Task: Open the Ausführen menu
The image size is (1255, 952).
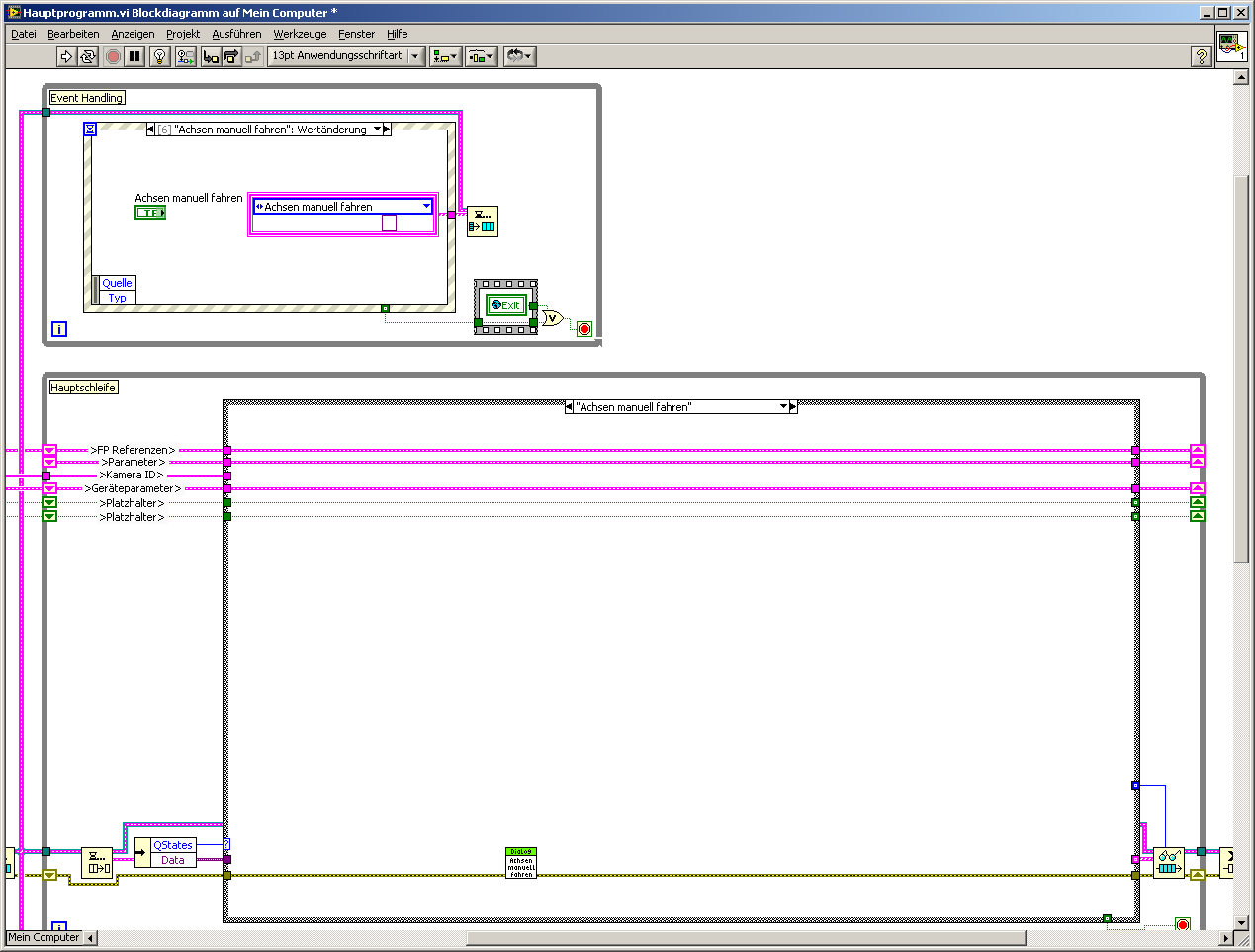Action: coord(236,34)
